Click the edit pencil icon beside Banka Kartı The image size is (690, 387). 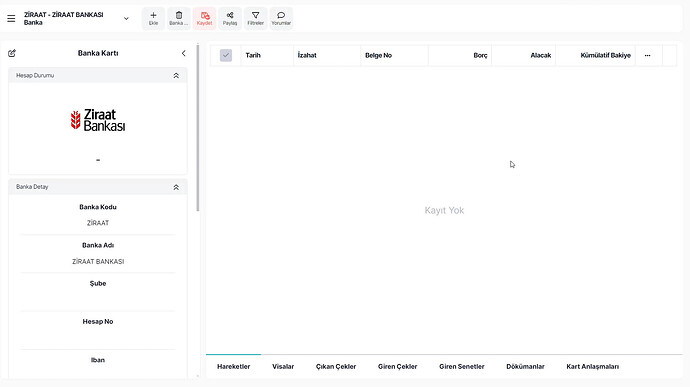pyautogui.click(x=12, y=53)
